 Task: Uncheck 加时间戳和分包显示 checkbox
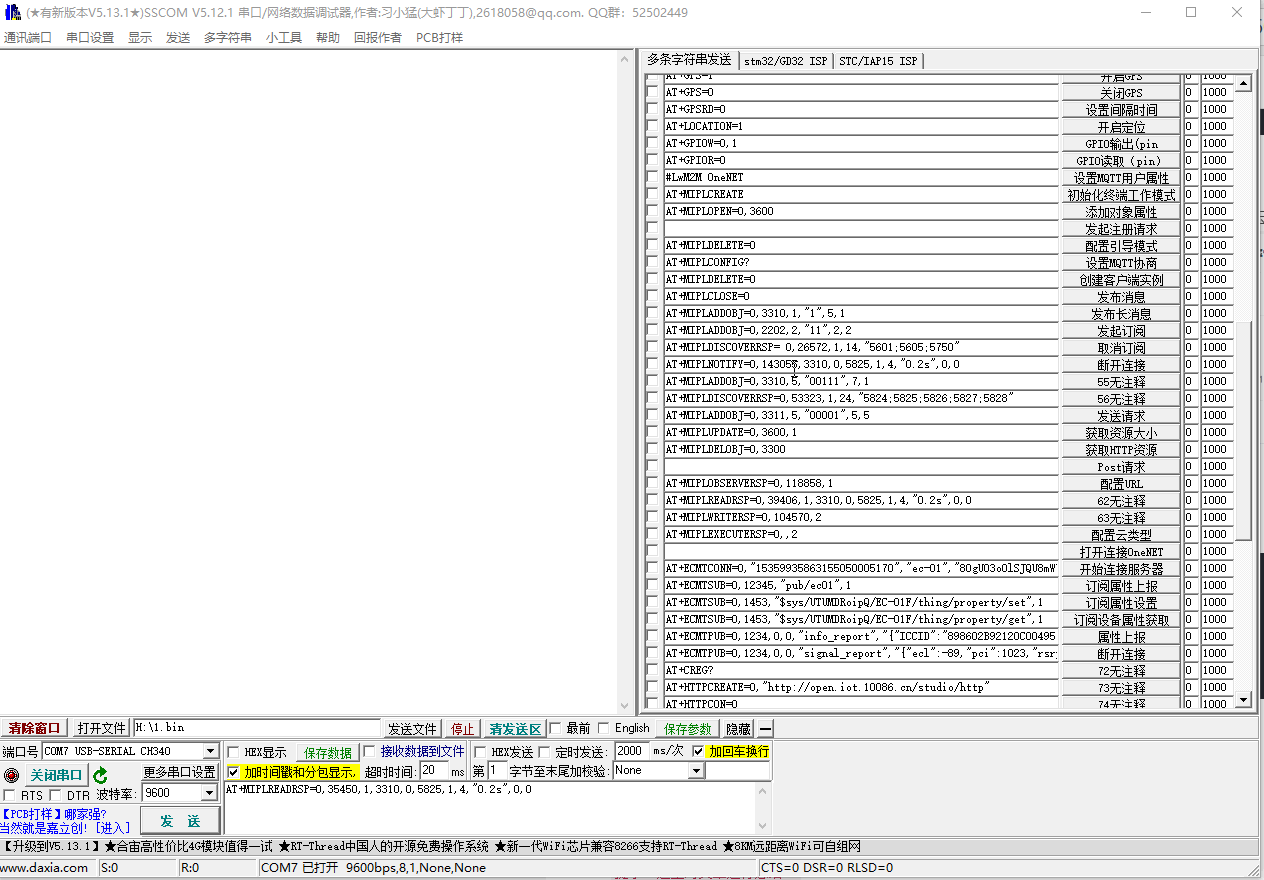[234, 772]
